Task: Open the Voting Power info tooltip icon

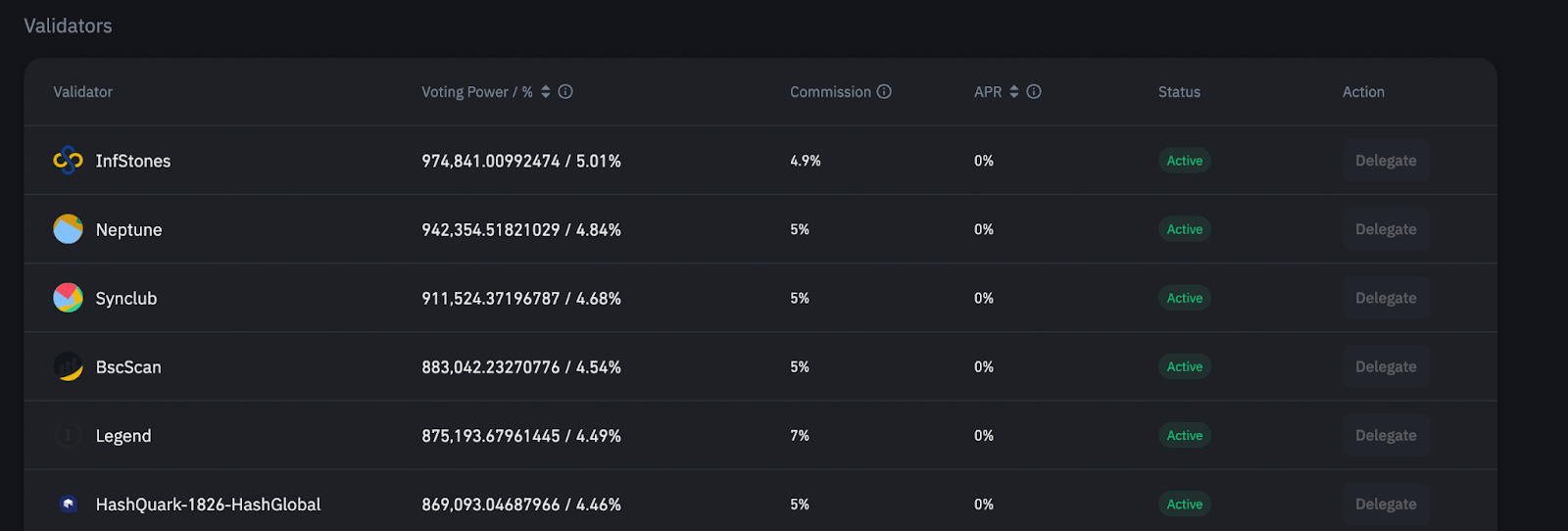Action: click(x=565, y=91)
